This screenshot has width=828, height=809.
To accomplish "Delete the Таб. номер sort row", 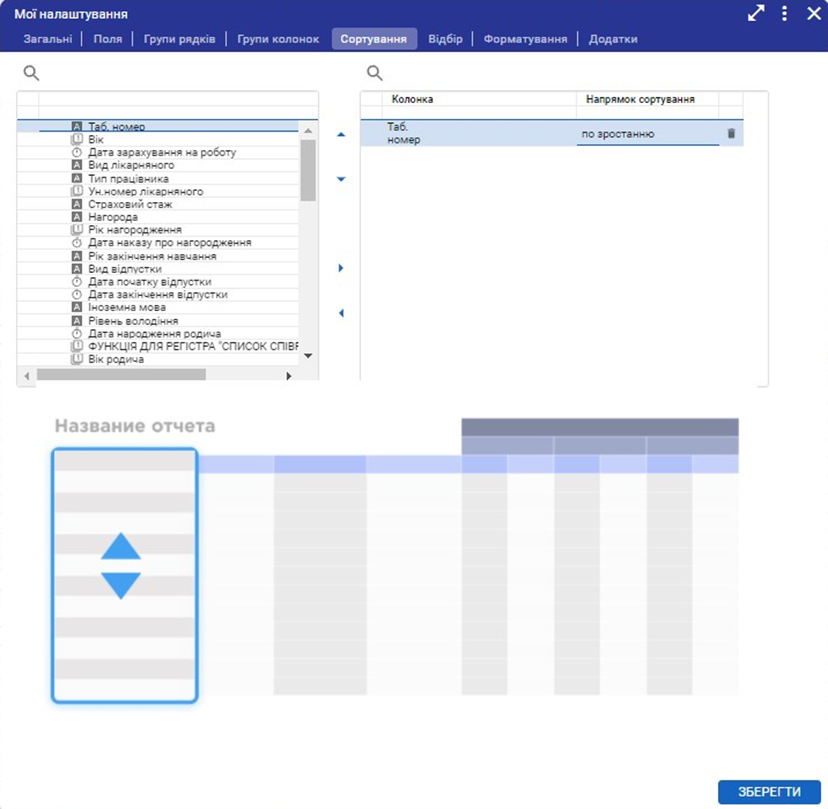I will pos(731,134).
